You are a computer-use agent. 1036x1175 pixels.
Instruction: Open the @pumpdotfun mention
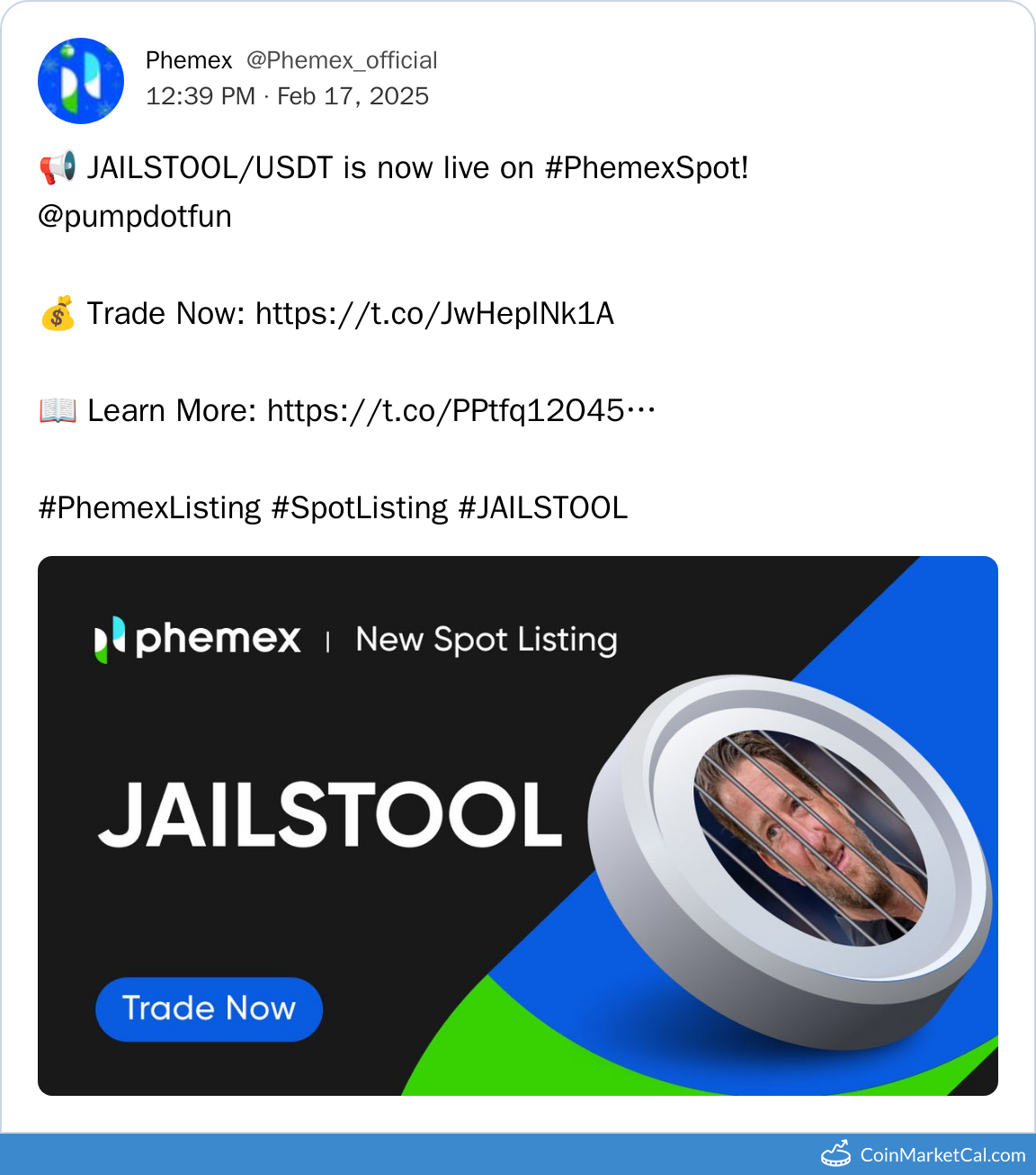[135, 217]
